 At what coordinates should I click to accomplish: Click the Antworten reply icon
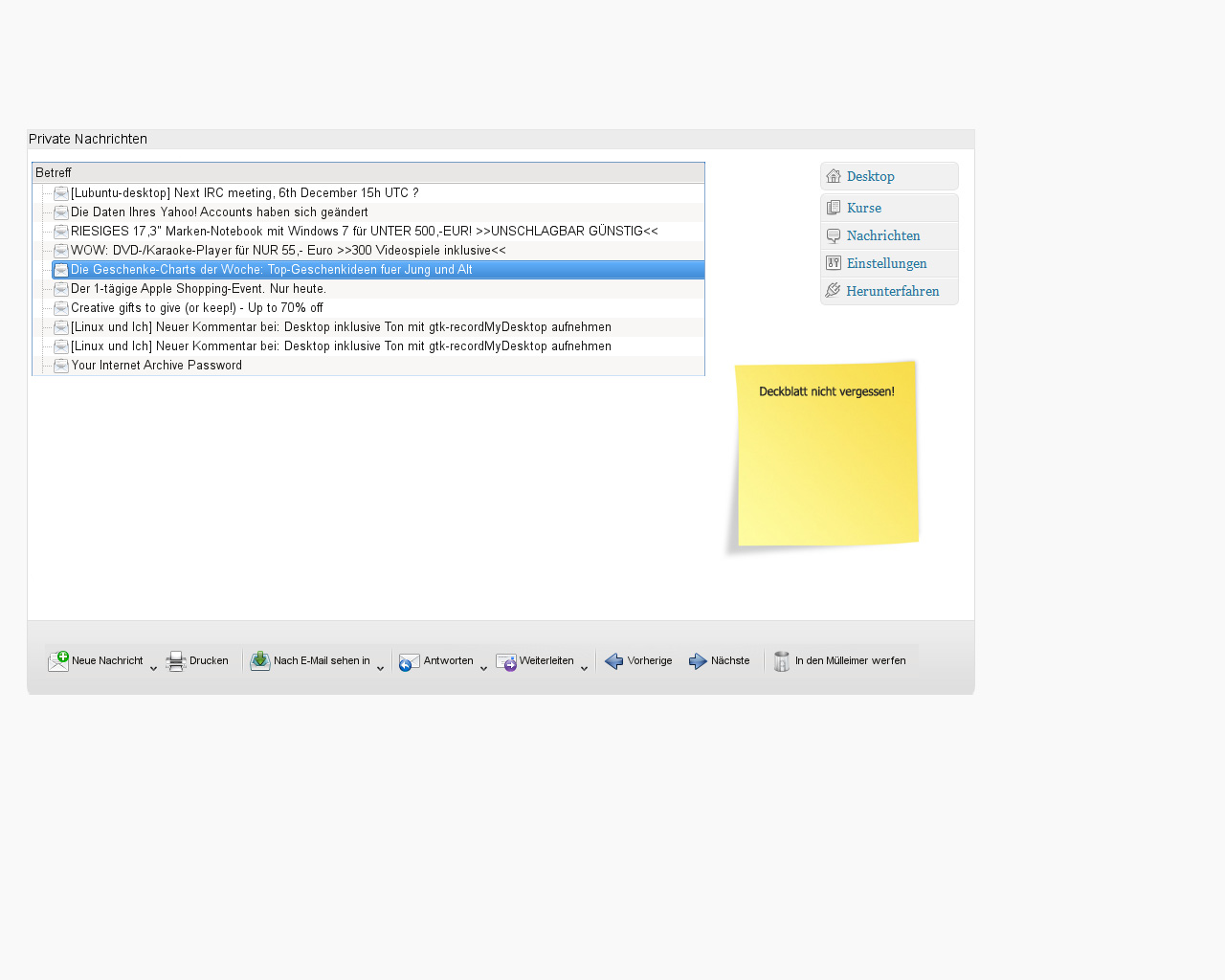(x=410, y=661)
